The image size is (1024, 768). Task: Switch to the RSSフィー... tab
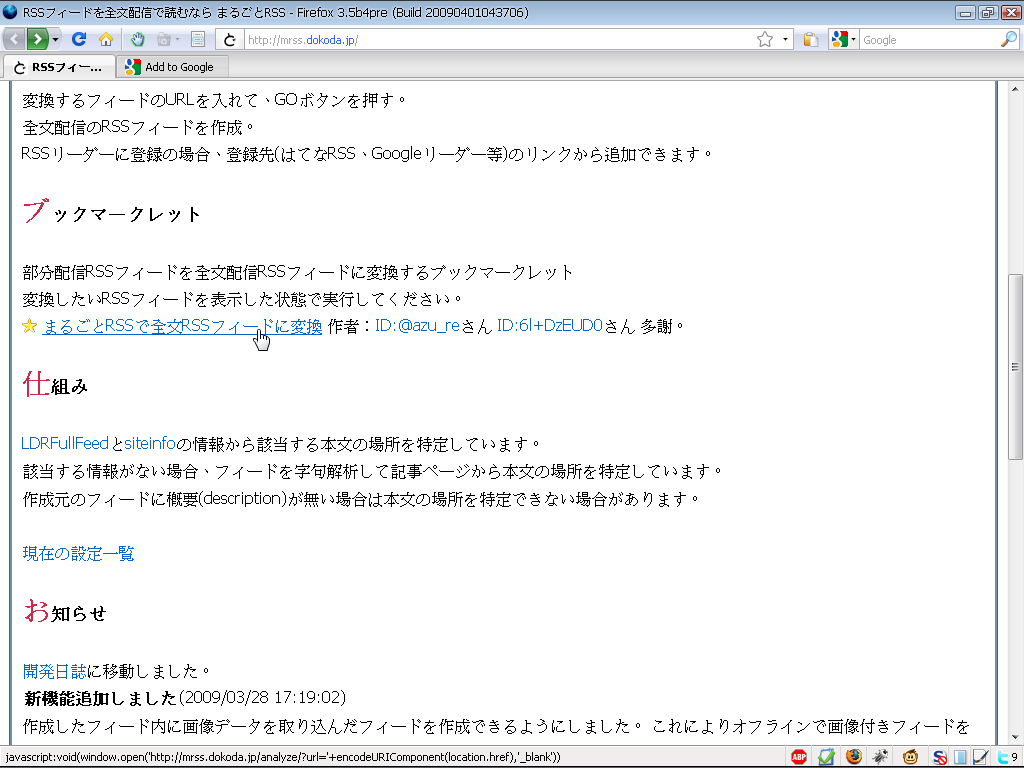[x=59, y=67]
